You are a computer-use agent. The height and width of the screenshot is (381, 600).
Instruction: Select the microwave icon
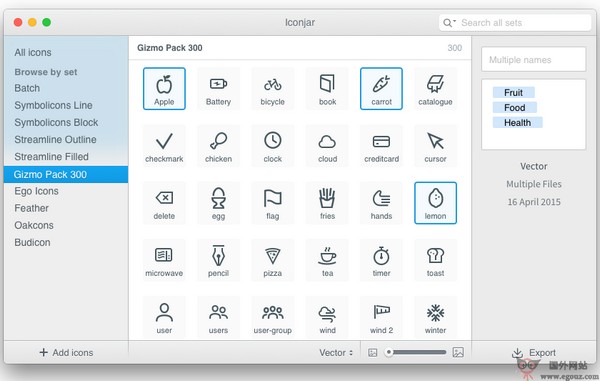click(x=164, y=260)
